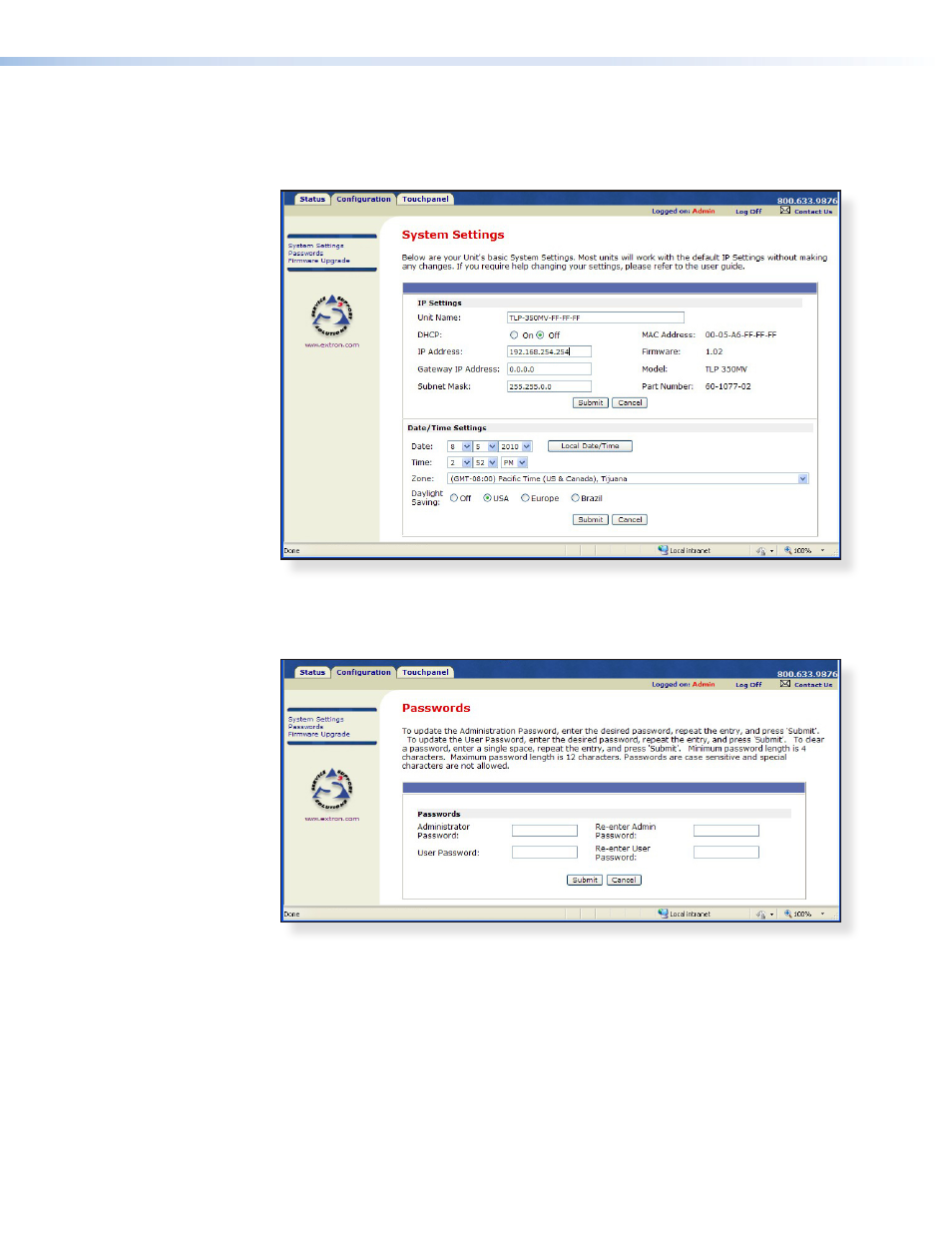Screen dimensions: 952x1233
Task: Click Log Off link in Passwords window
Action: pyautogui.click(x=748, y=685)
